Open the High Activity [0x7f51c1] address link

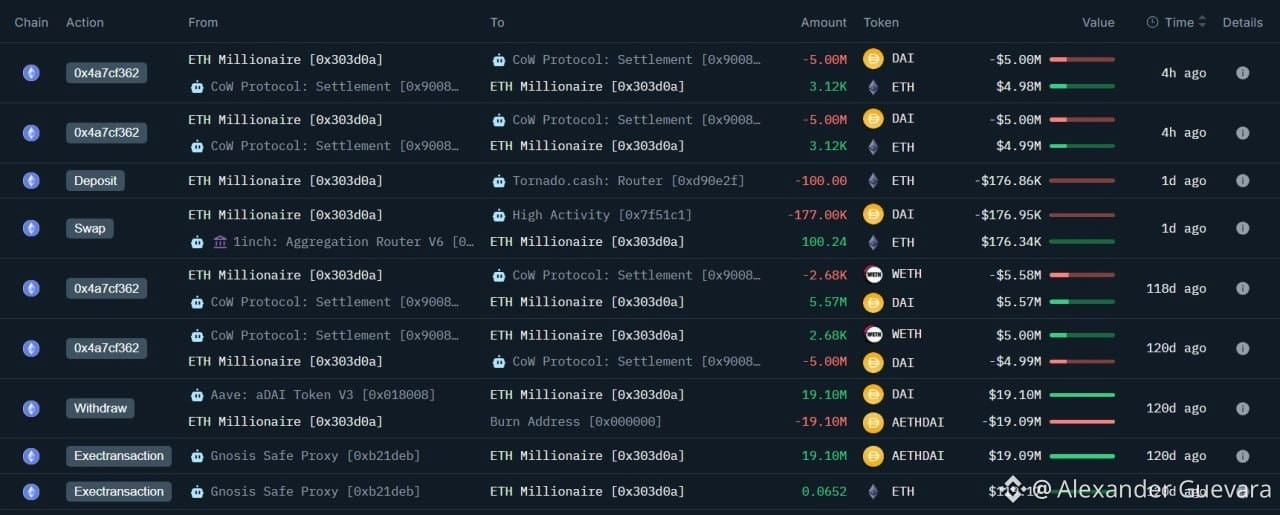pyautogui.click(x=602, y=215)
